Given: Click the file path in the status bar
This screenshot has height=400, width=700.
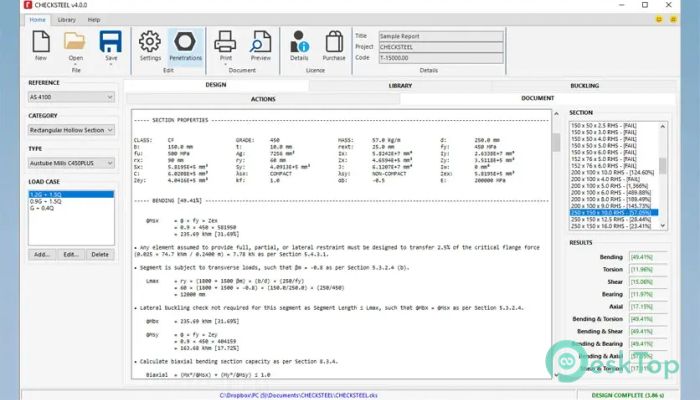Looking at the screenshot, I should coord(299,396).
